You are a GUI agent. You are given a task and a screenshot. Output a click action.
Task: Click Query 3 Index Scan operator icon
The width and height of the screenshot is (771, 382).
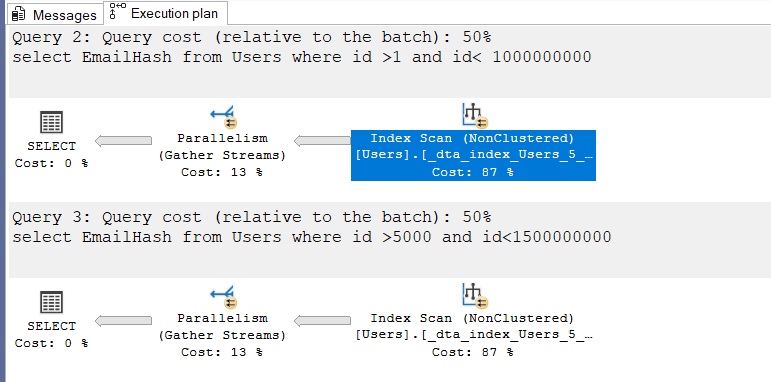[x=474, y=296]
